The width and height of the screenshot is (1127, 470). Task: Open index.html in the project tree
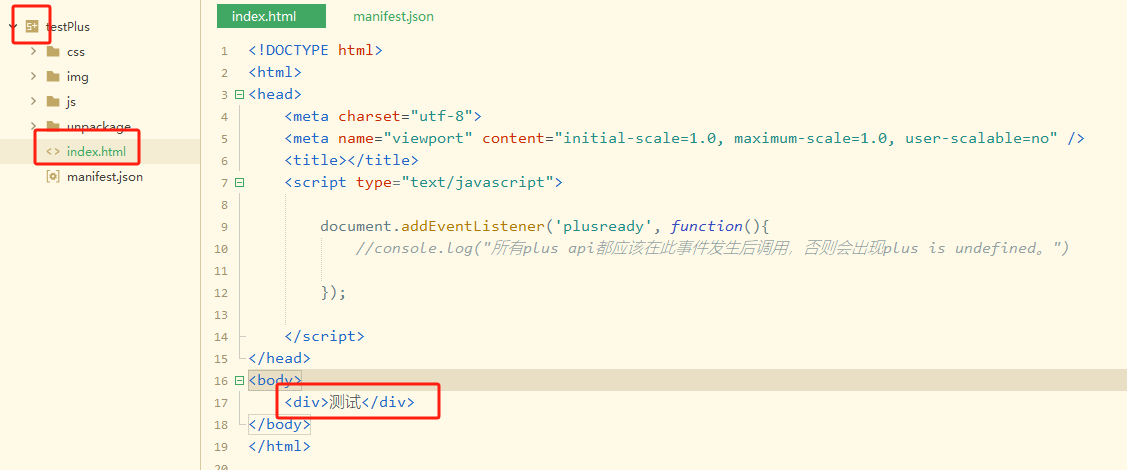tap(96, 152)
